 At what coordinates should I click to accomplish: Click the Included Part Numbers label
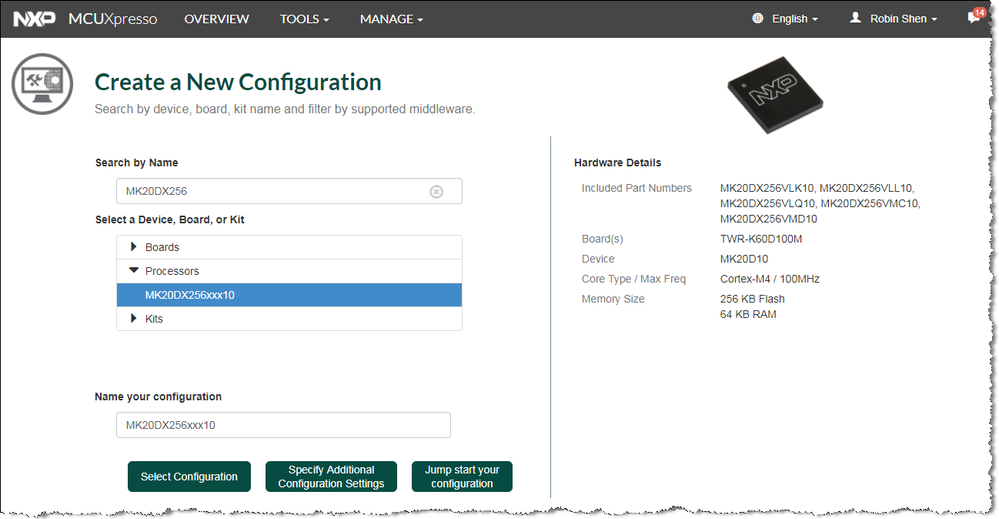636,188
